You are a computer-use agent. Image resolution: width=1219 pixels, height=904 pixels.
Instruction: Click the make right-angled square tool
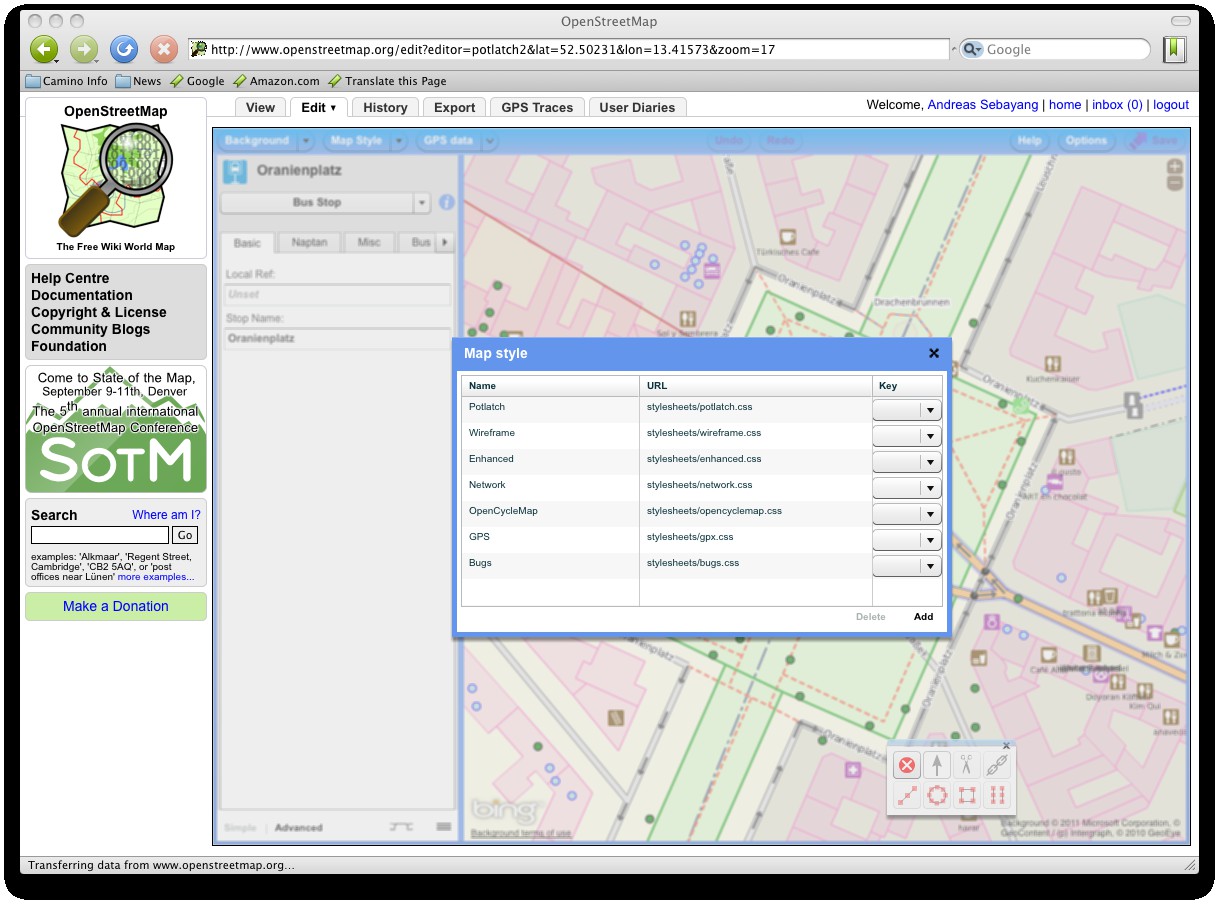[966, 796]
